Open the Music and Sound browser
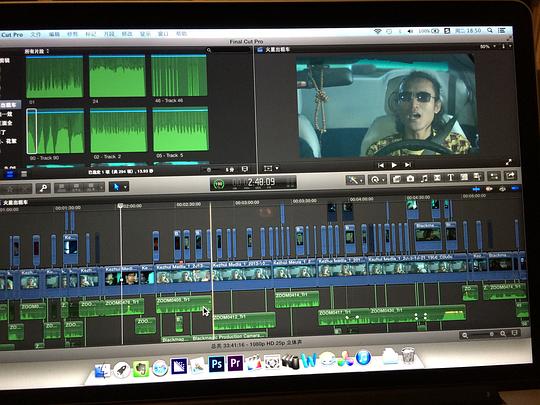 (424, 178)
